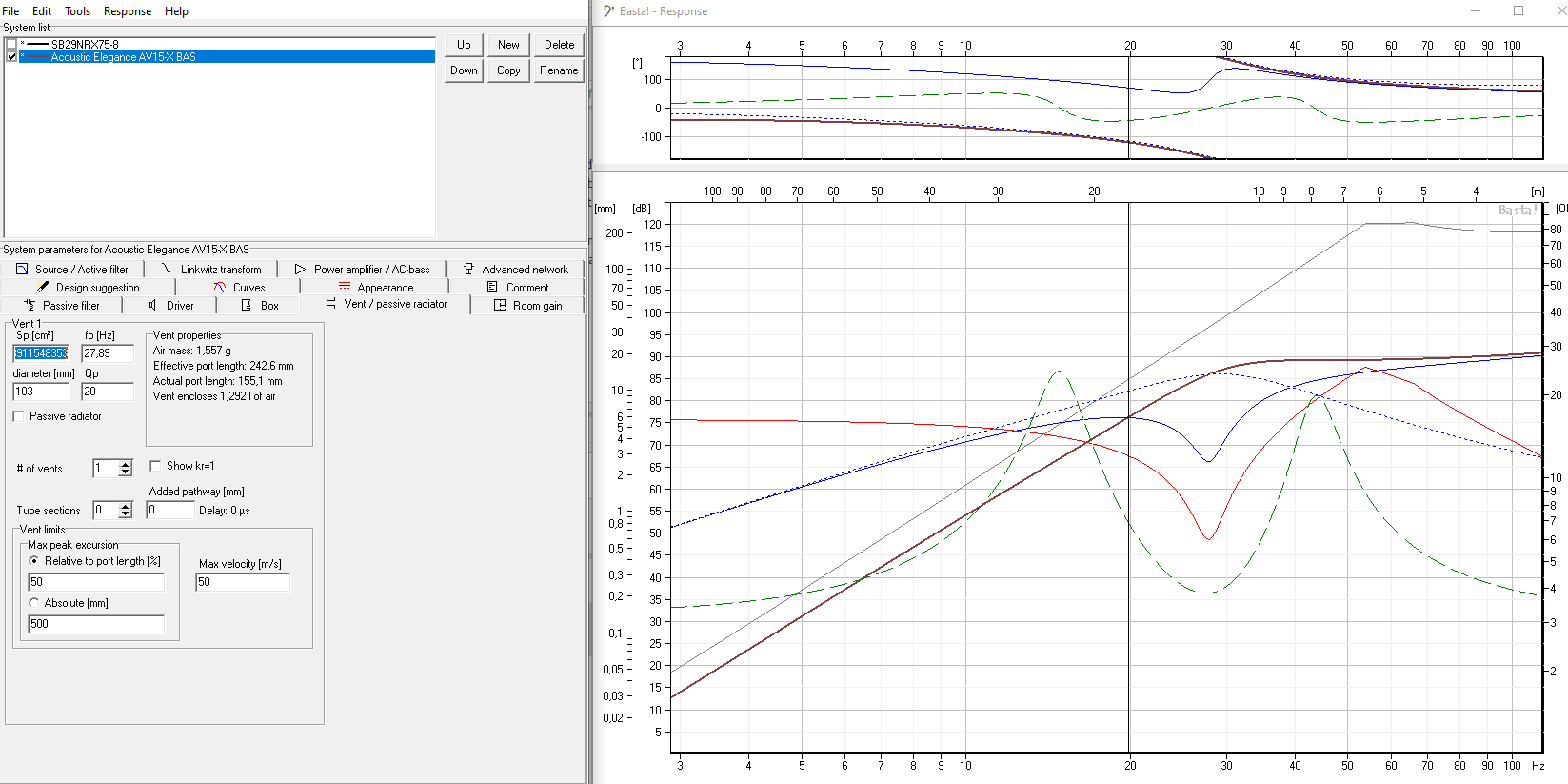Open the Appearance tab

pos(375,288)
